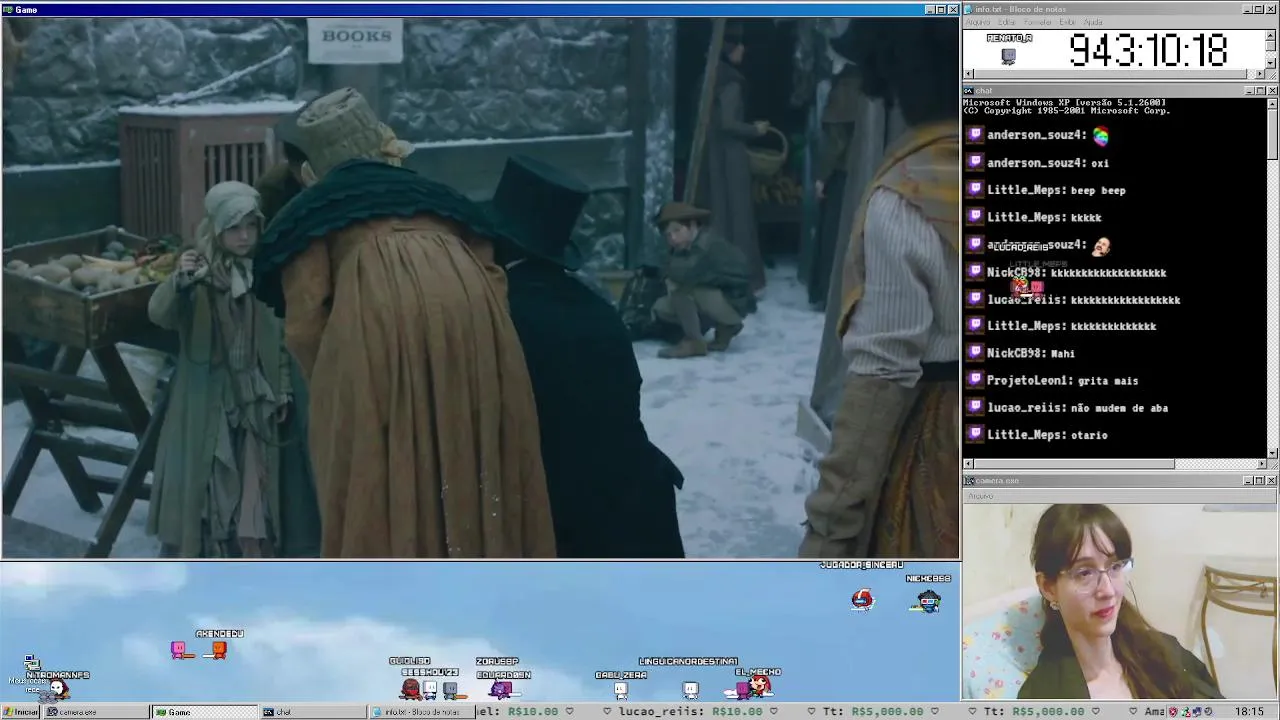Switch to the chat taskbar button
1280x720 pixels.
tap(313, 712)
